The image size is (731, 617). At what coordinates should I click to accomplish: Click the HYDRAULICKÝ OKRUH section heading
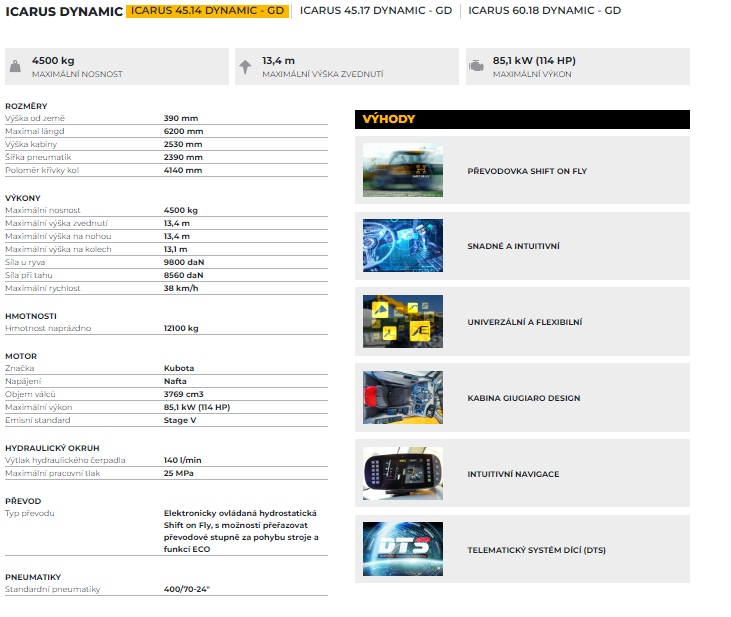(x=52, y=448)
